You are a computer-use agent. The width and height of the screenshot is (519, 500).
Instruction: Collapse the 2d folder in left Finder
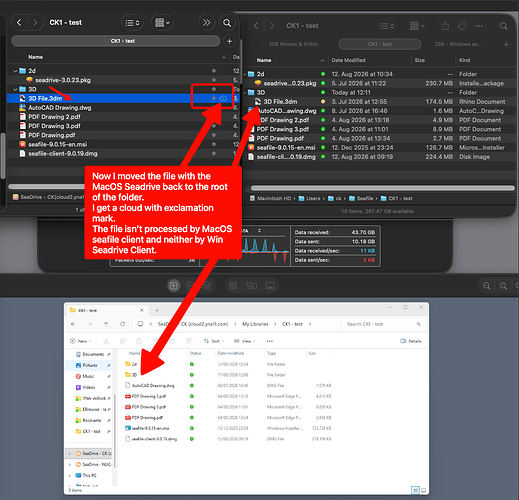15,71
